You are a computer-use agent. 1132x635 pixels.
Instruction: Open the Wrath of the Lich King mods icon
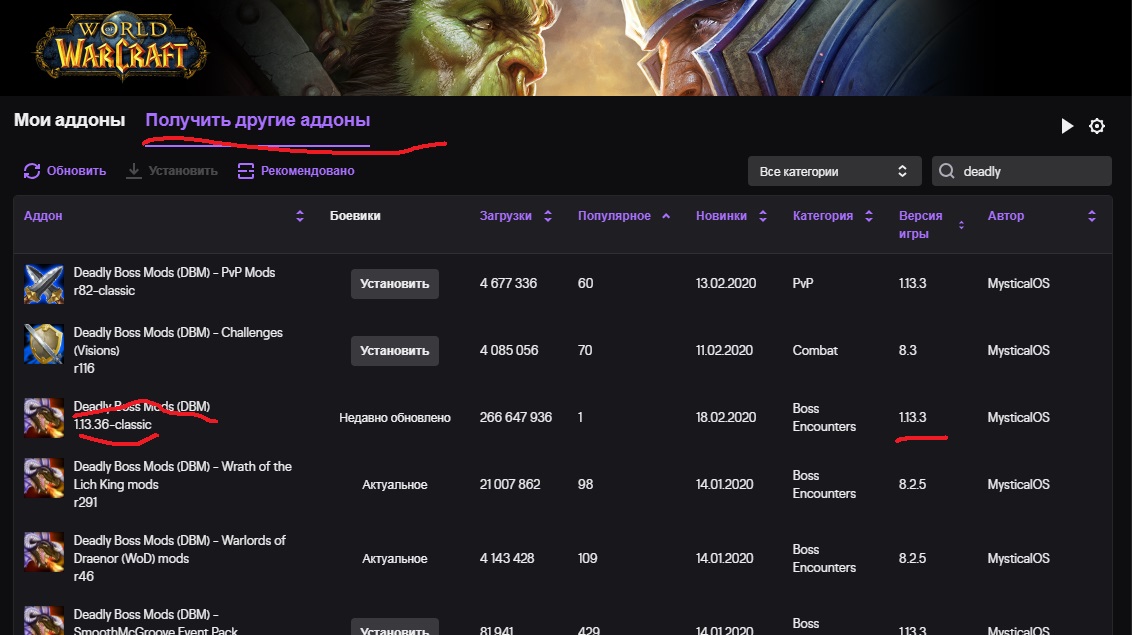[x=44, y=478]
